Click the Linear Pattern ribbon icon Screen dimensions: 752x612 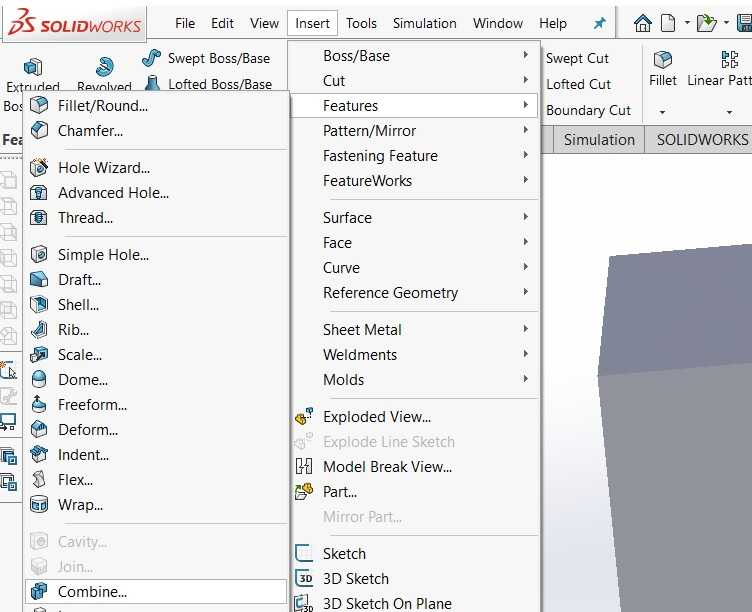click(x=730, y=60)
